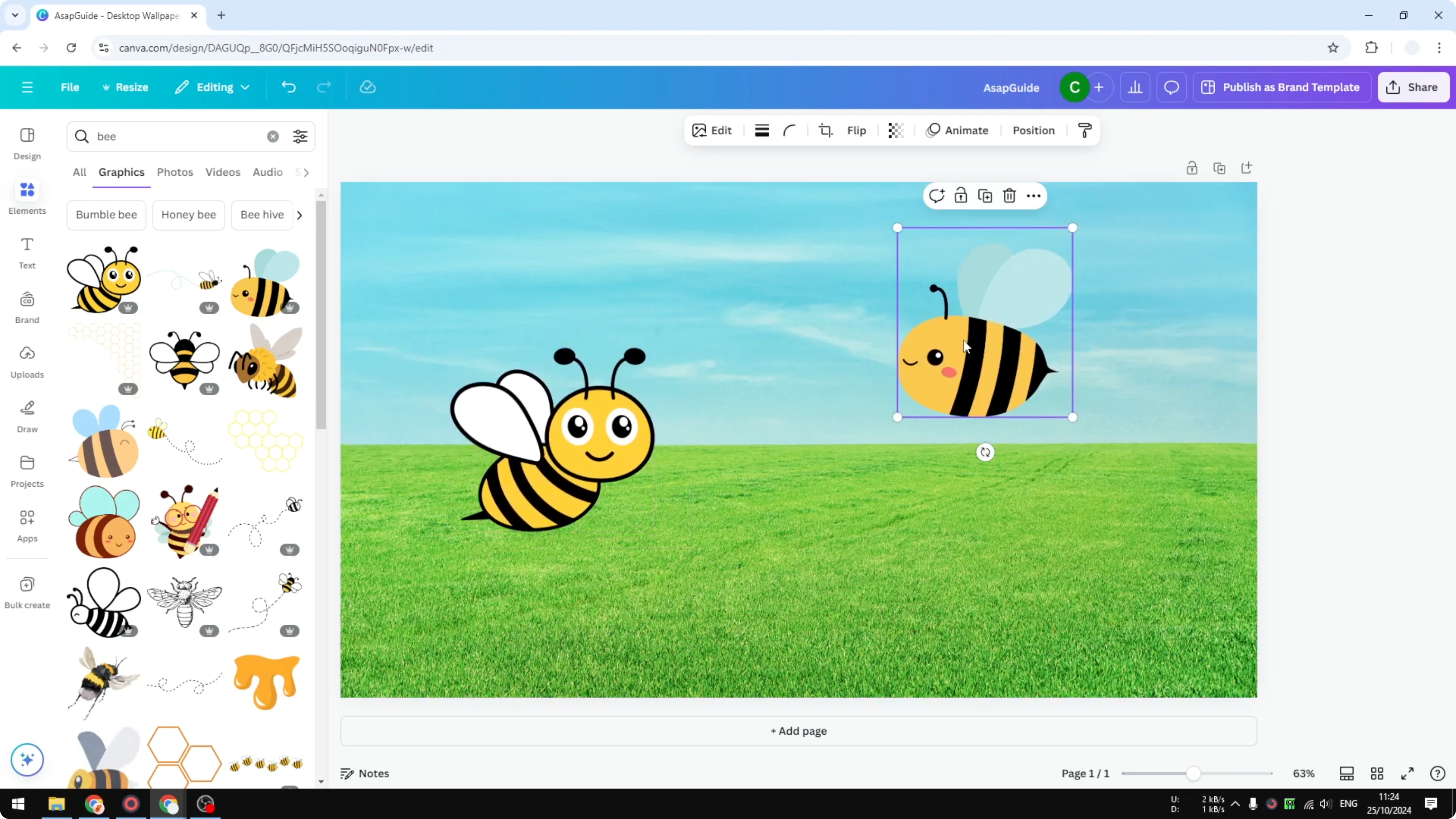This screenshot has width=1456, height=819.
Task: Open the transparency settings
Action: click(x=895, y=131)
